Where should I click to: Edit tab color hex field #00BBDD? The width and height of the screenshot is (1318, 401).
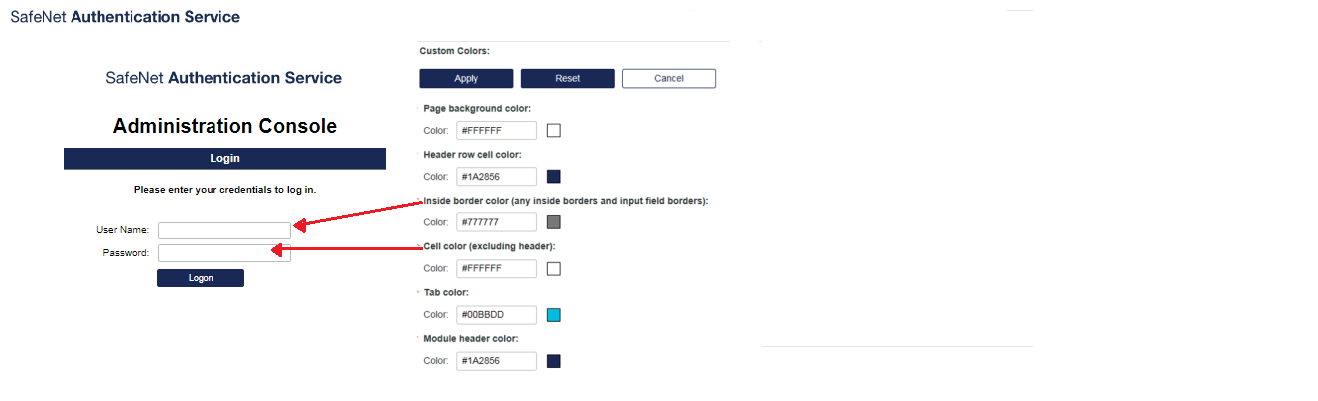[x=496, y=315]
